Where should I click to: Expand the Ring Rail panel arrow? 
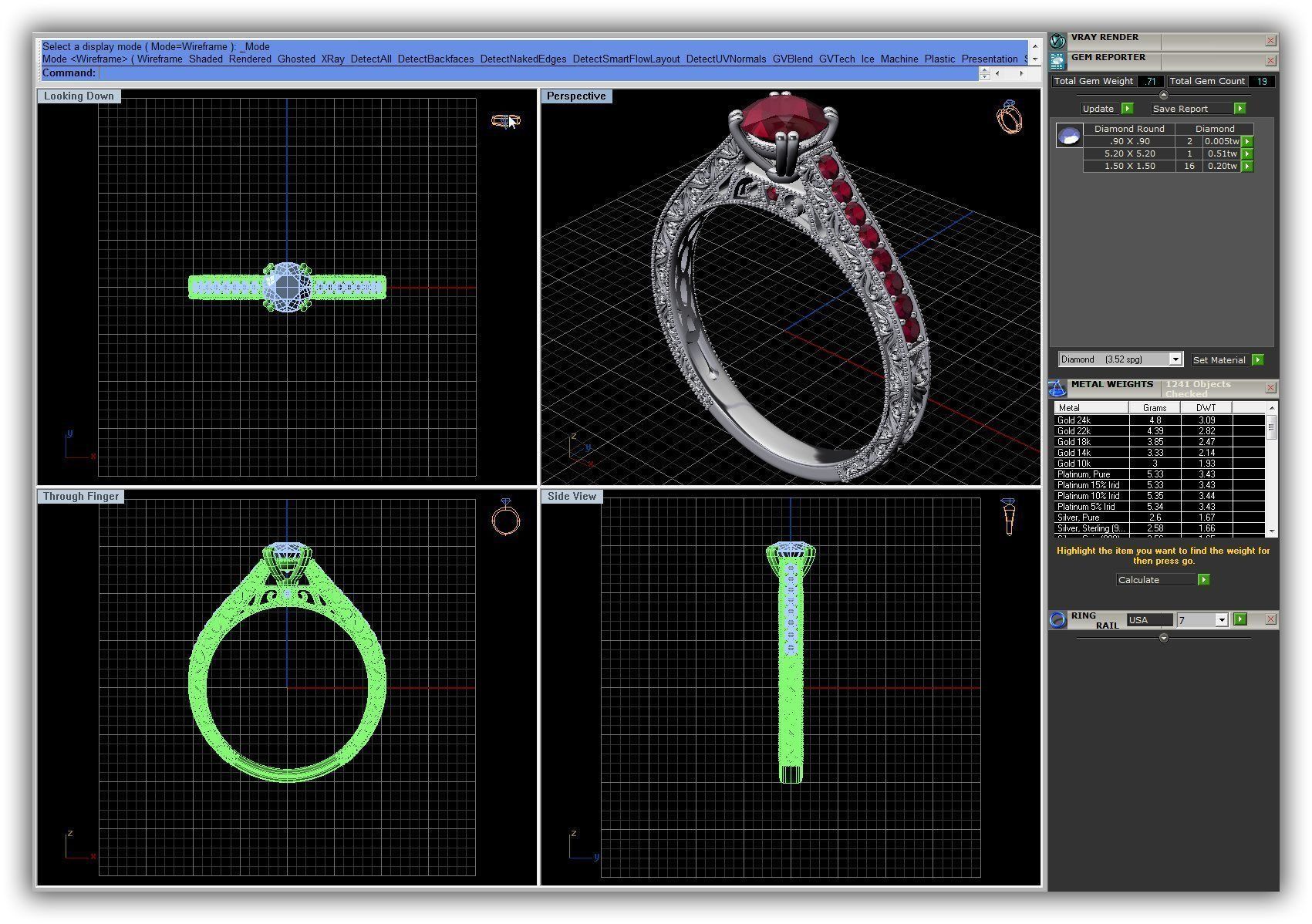[x=1164, y=638]
